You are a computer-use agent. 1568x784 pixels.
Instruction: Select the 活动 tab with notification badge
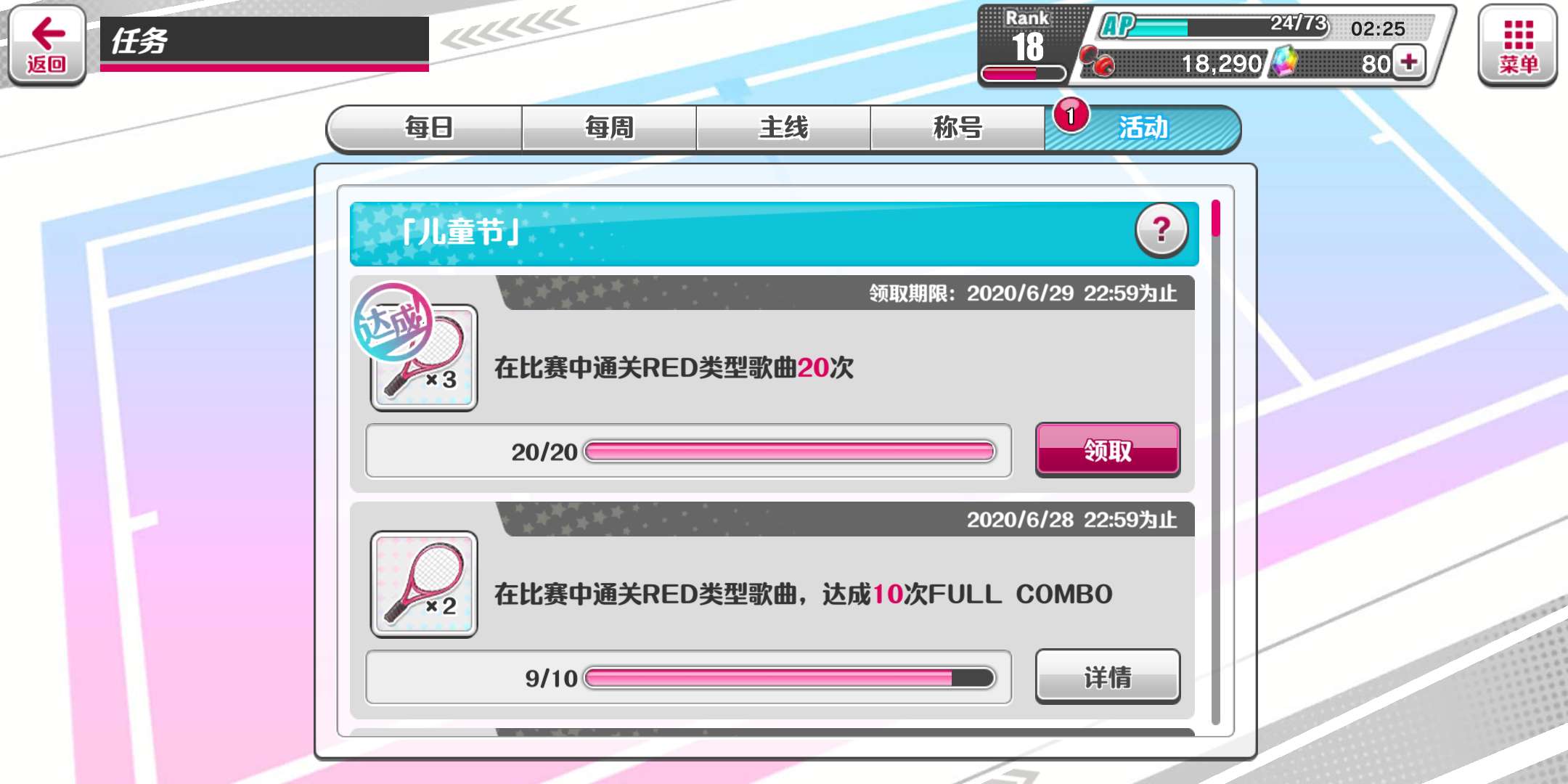point(1143,128)
